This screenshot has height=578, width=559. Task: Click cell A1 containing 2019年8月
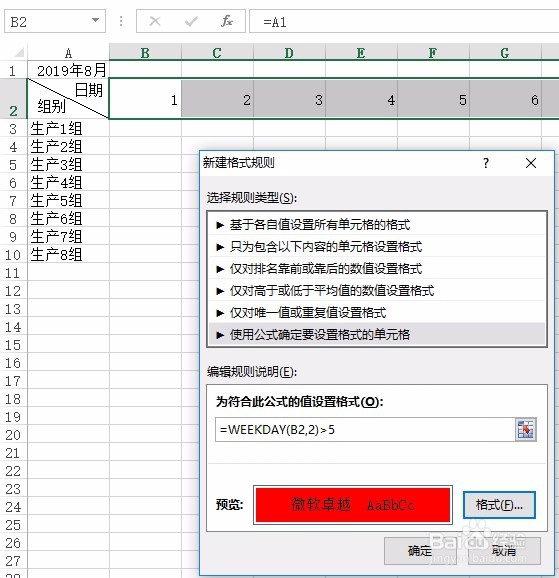point(69,70)
